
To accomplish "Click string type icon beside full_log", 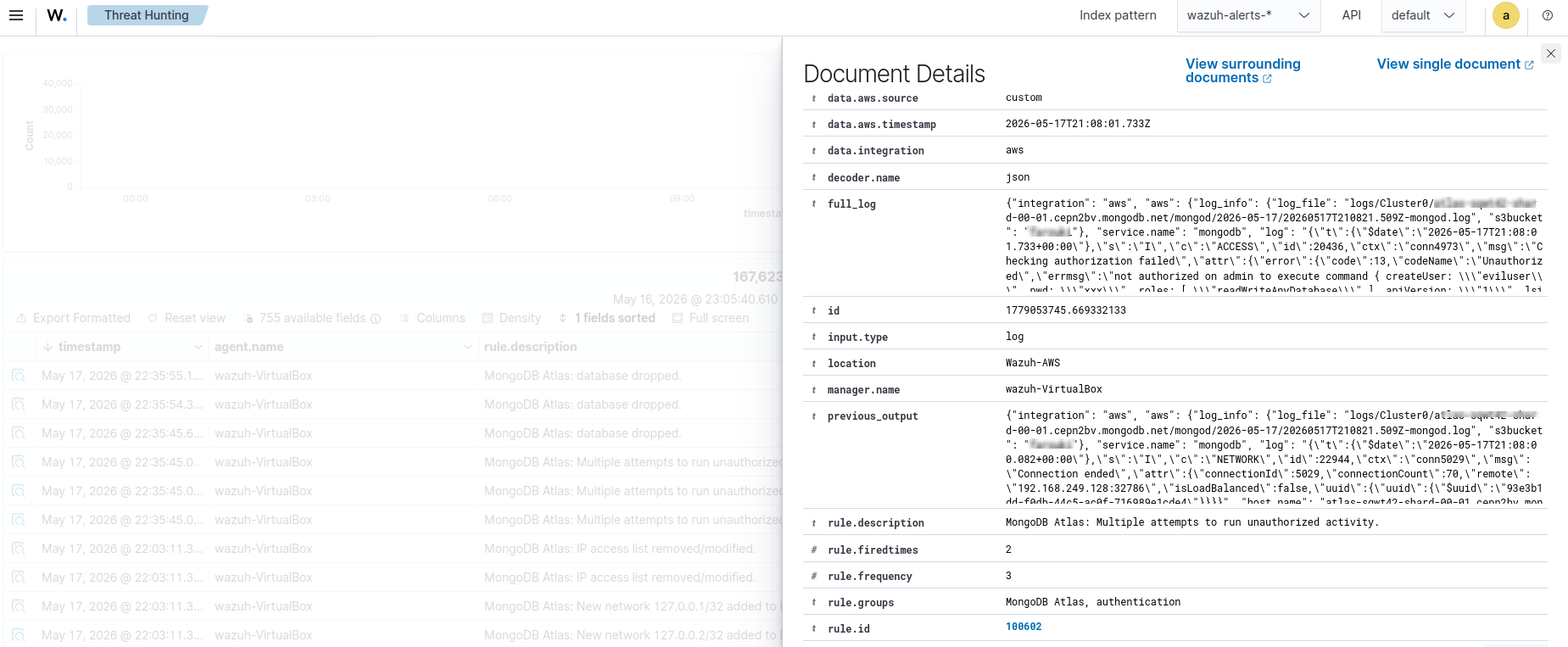I will 814,204.
